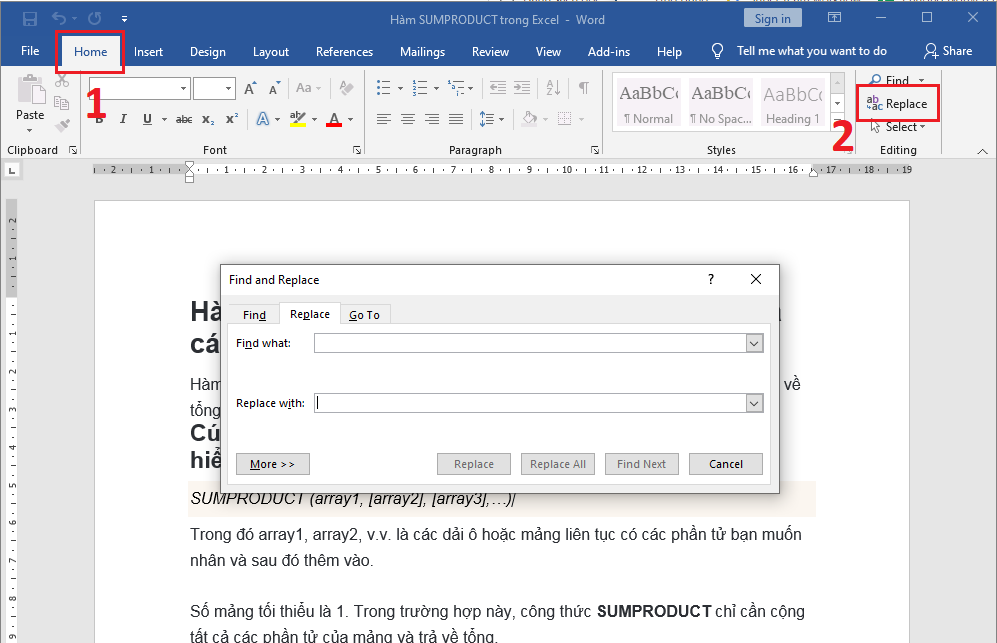Viewport: 997px width, 643px height.
Task: Expand options with the More button
Action: (x=272, y=463)
